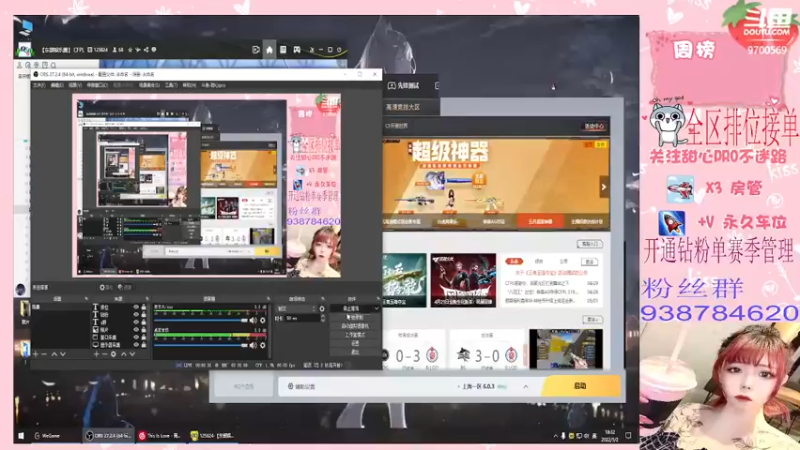800x450 pixels.
Task: Click the 麦克风/Aux volume slider
Action: (201, 320)
